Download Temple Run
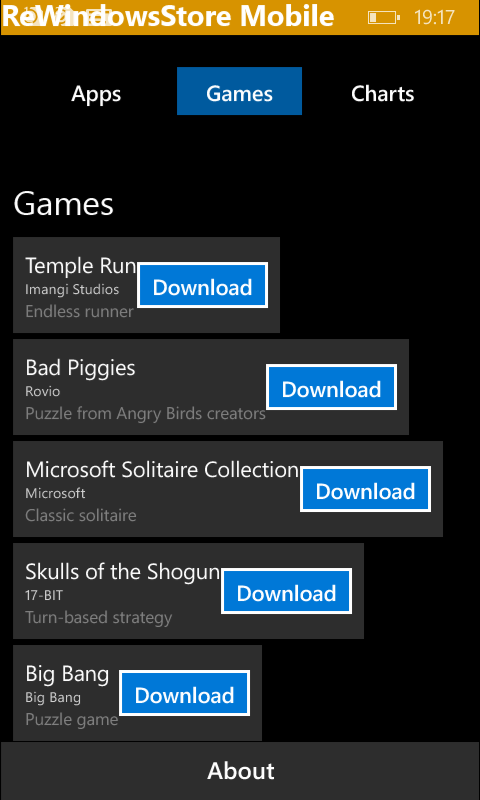The width and height of the screenshot is (480, 800). [x=203, y=288]
